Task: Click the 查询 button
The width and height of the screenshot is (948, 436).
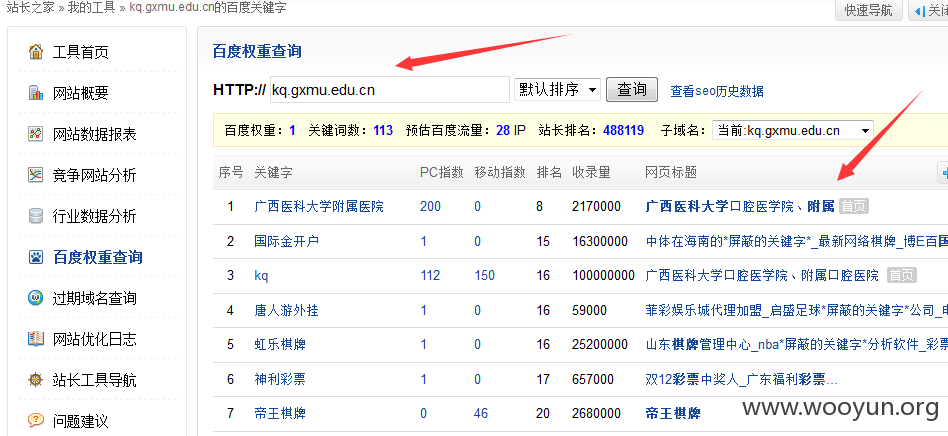Action: [x=631, y=89]
